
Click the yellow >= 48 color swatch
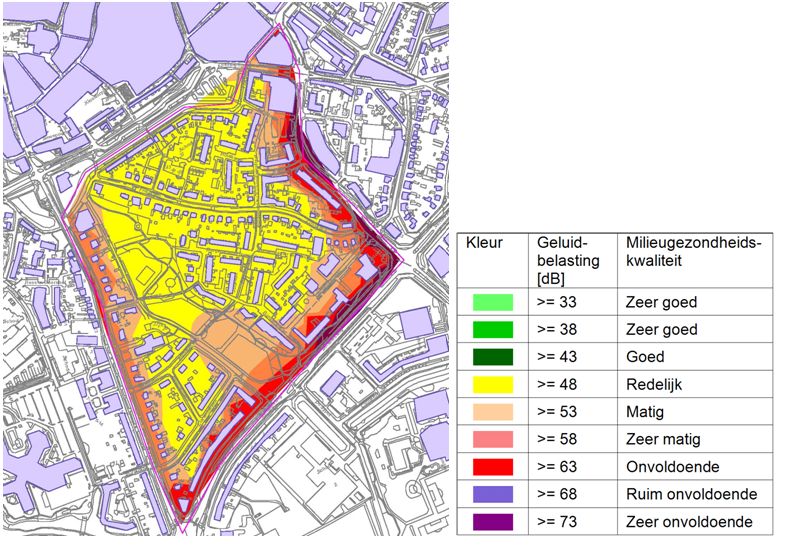point(493,385)
